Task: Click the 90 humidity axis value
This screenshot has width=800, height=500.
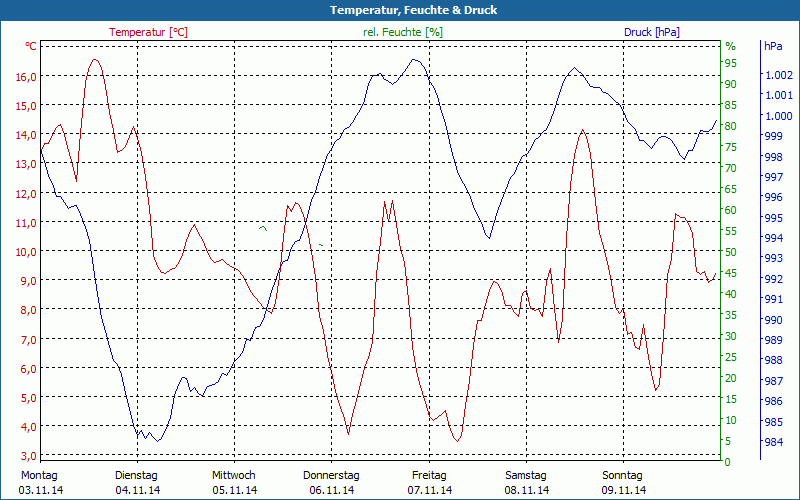Action: [x=731, y=84]
